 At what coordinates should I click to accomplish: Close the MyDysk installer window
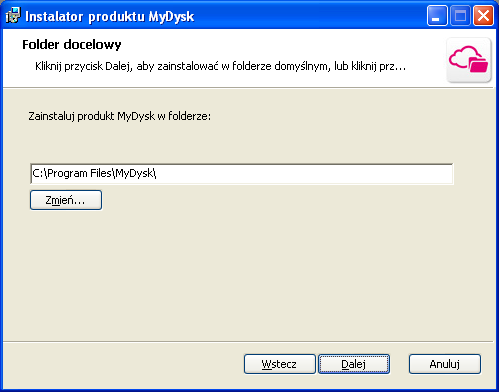click(x=483, y=16)
